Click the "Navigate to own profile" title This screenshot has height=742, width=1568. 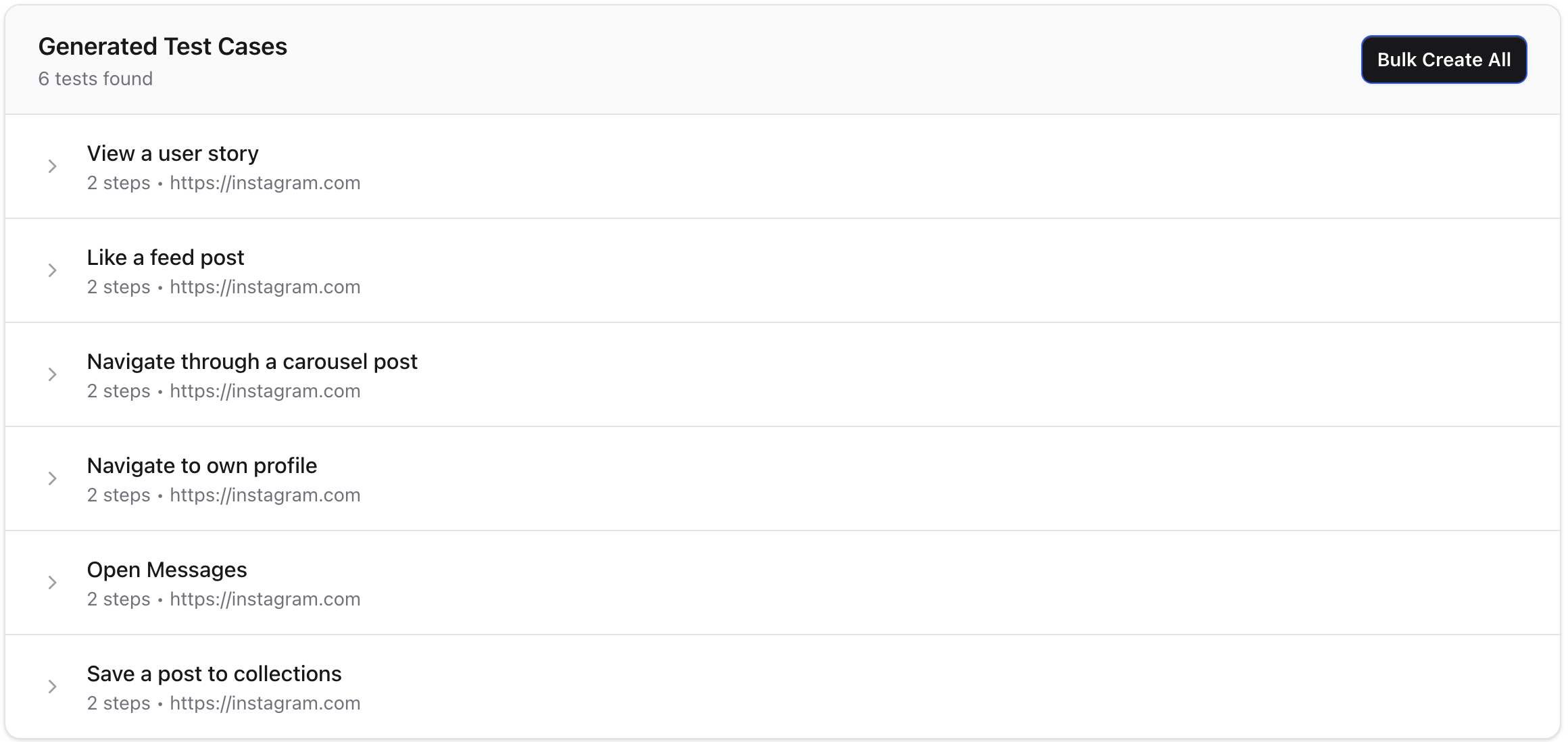point(201,466)
